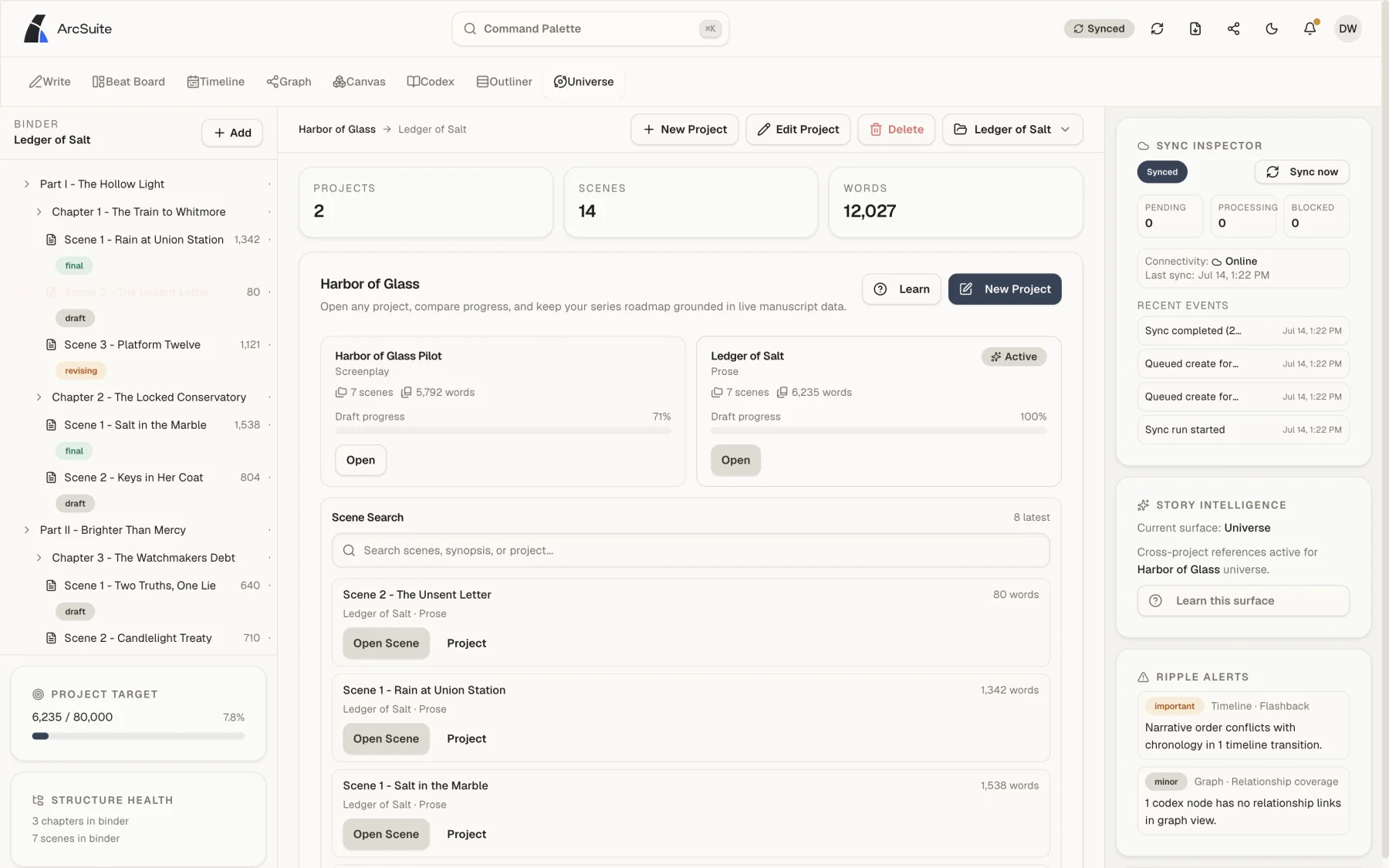1389x868 pixels.
Task: Switch to the Write tab
Action: pyautogui.click(x=50, y=82)
